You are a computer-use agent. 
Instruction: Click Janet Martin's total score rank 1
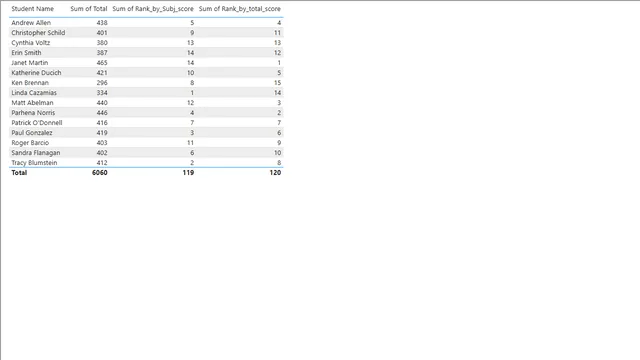coord(279,63)
